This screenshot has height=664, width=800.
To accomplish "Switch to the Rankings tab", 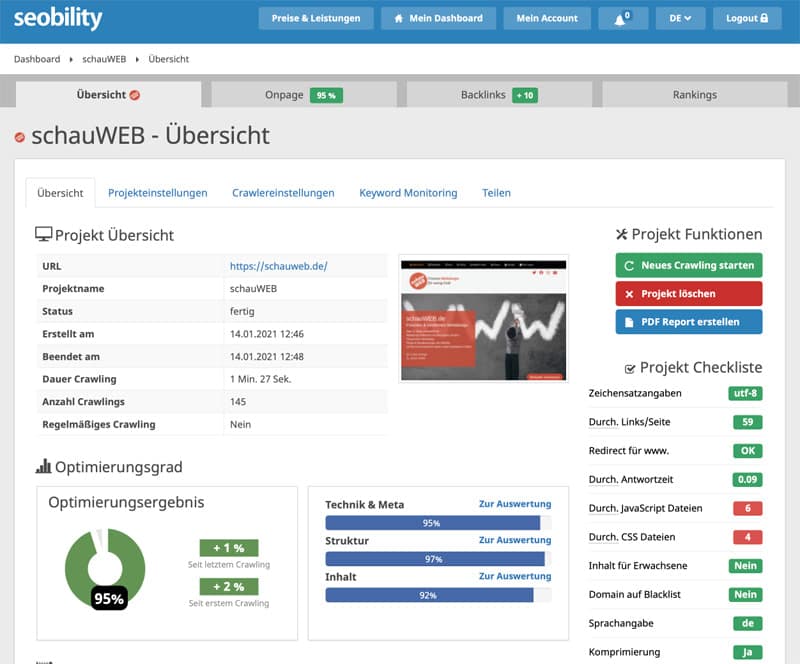I will tap(694, 94).
